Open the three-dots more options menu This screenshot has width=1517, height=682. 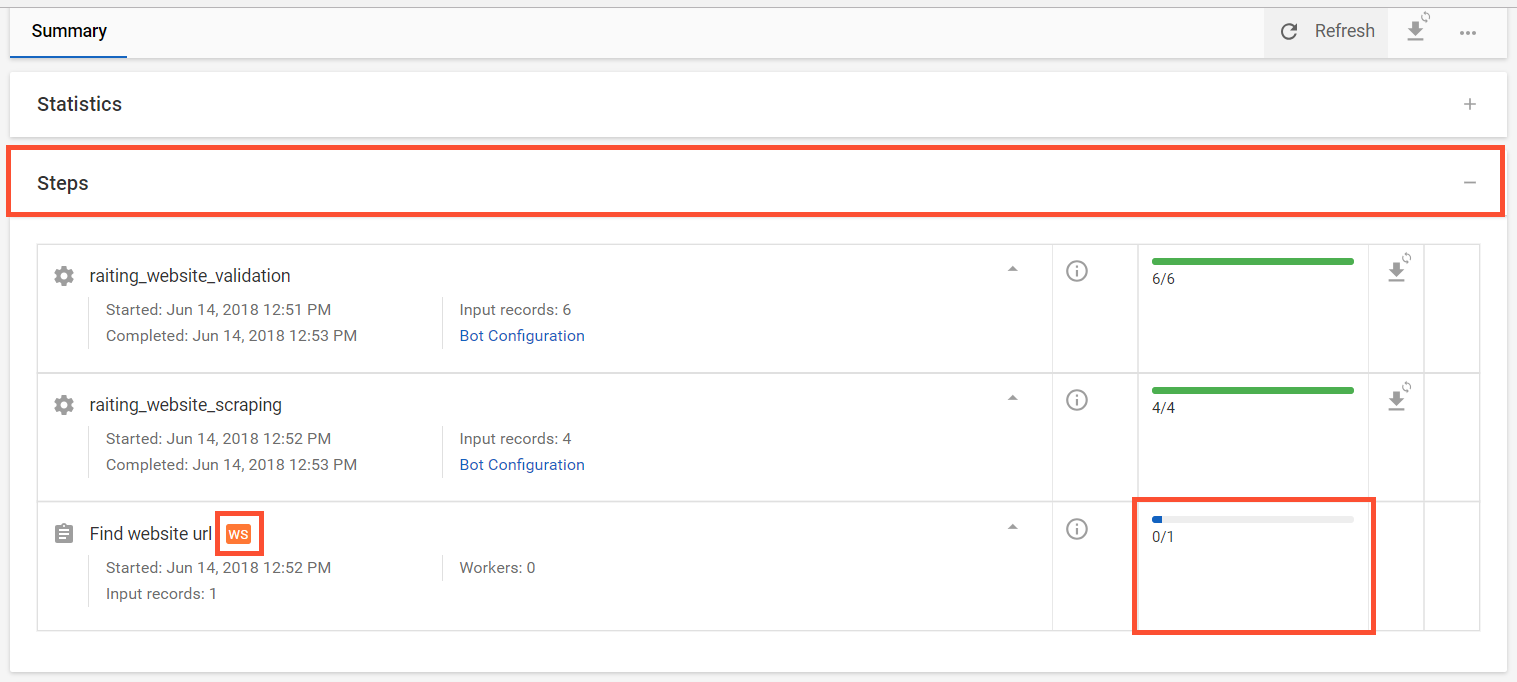click(1467, 32)
